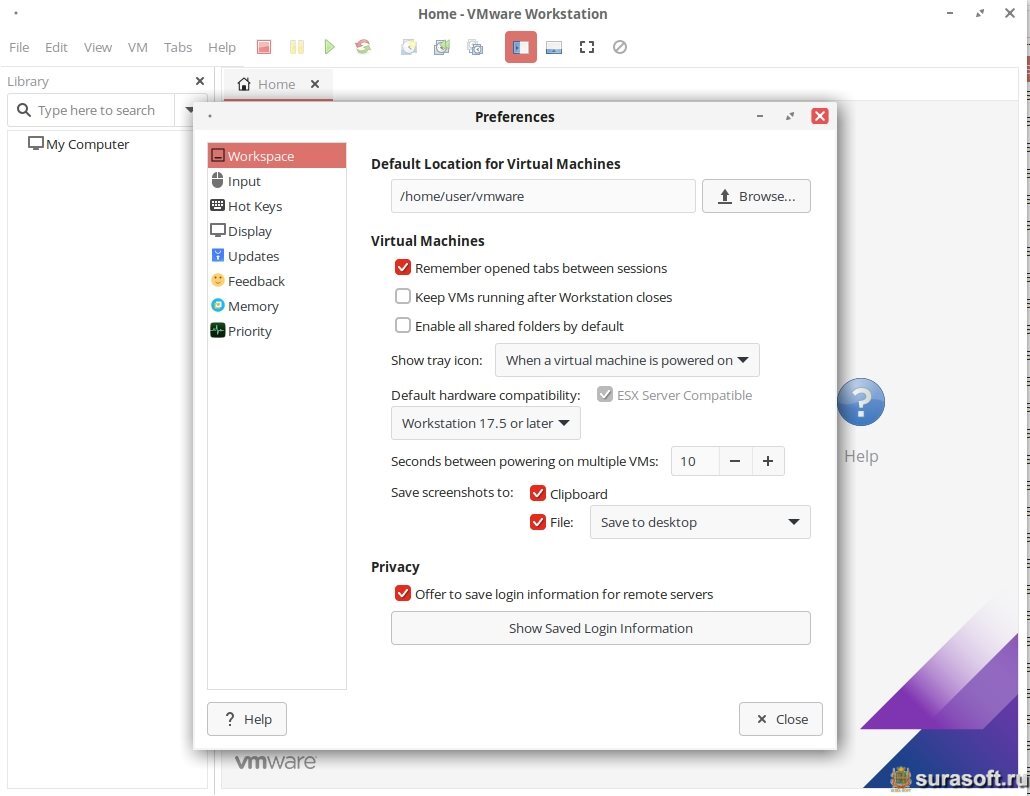Click Show Saved Login Information button

tap(600, 628)
